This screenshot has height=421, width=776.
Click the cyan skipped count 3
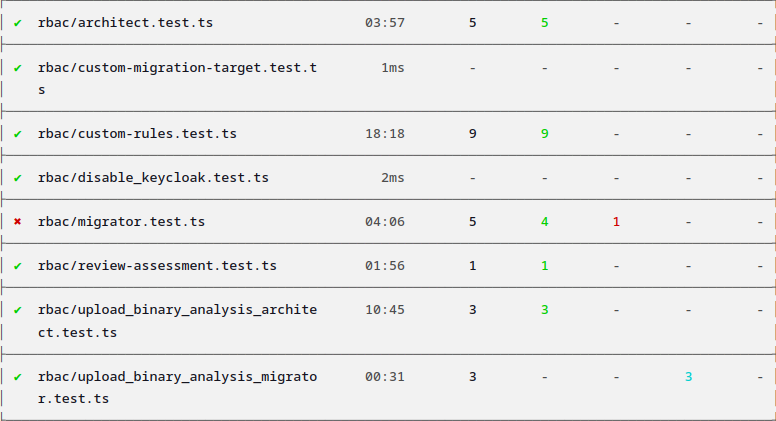coord(688,376)
